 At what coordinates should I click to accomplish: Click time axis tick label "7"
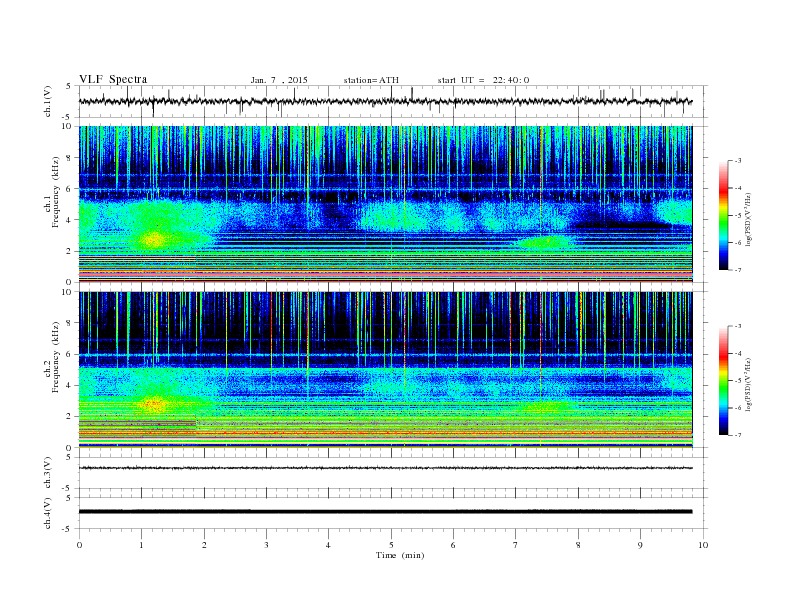coord(516,545)
